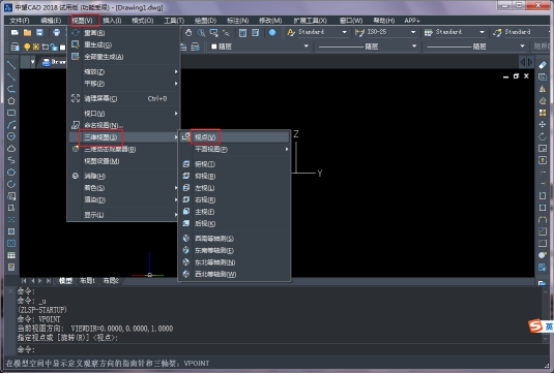554x374 pixels.
Task: Open the APP+ menu
Action: 412,20
